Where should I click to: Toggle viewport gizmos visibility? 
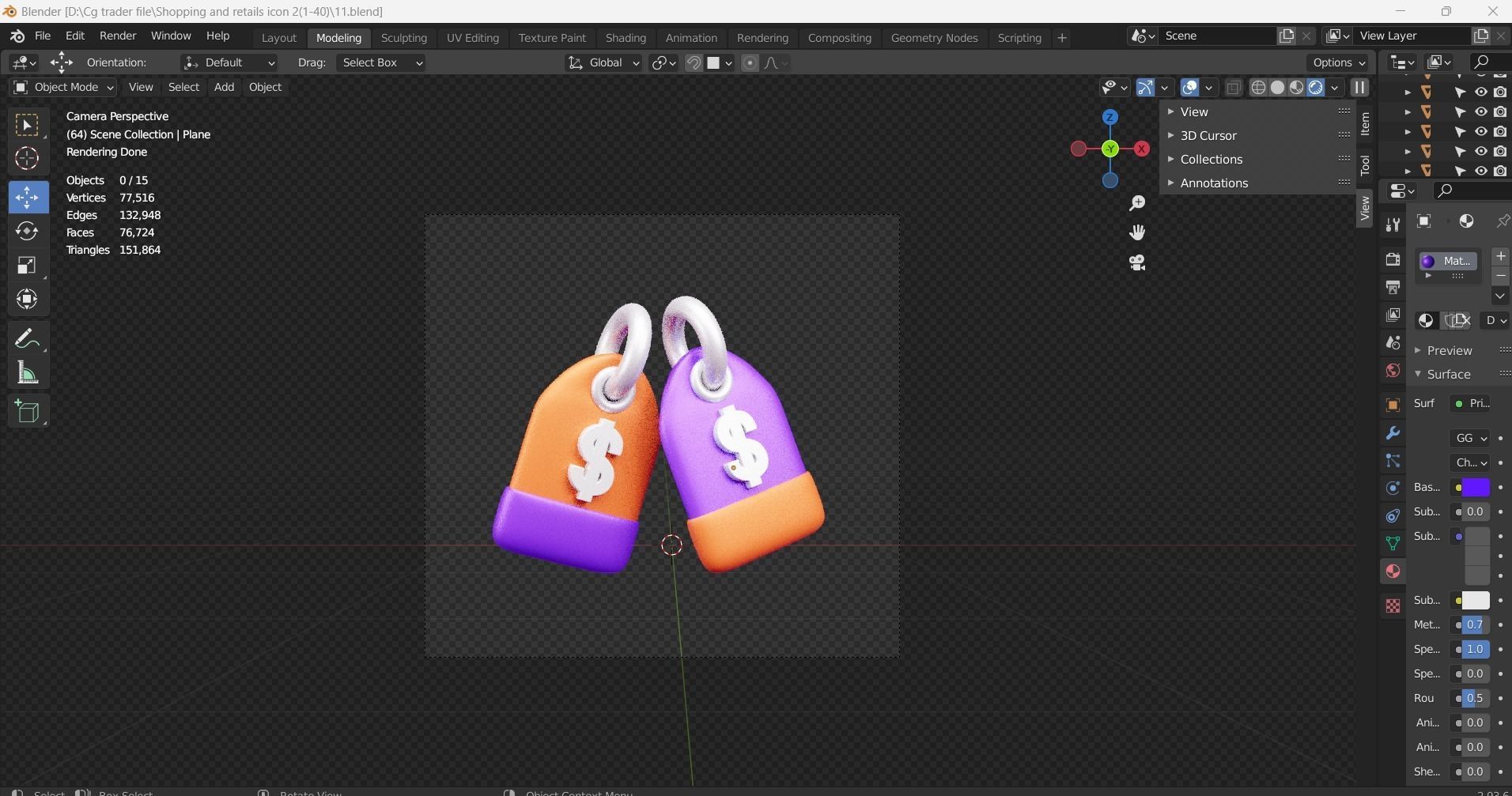(1145, 87)
